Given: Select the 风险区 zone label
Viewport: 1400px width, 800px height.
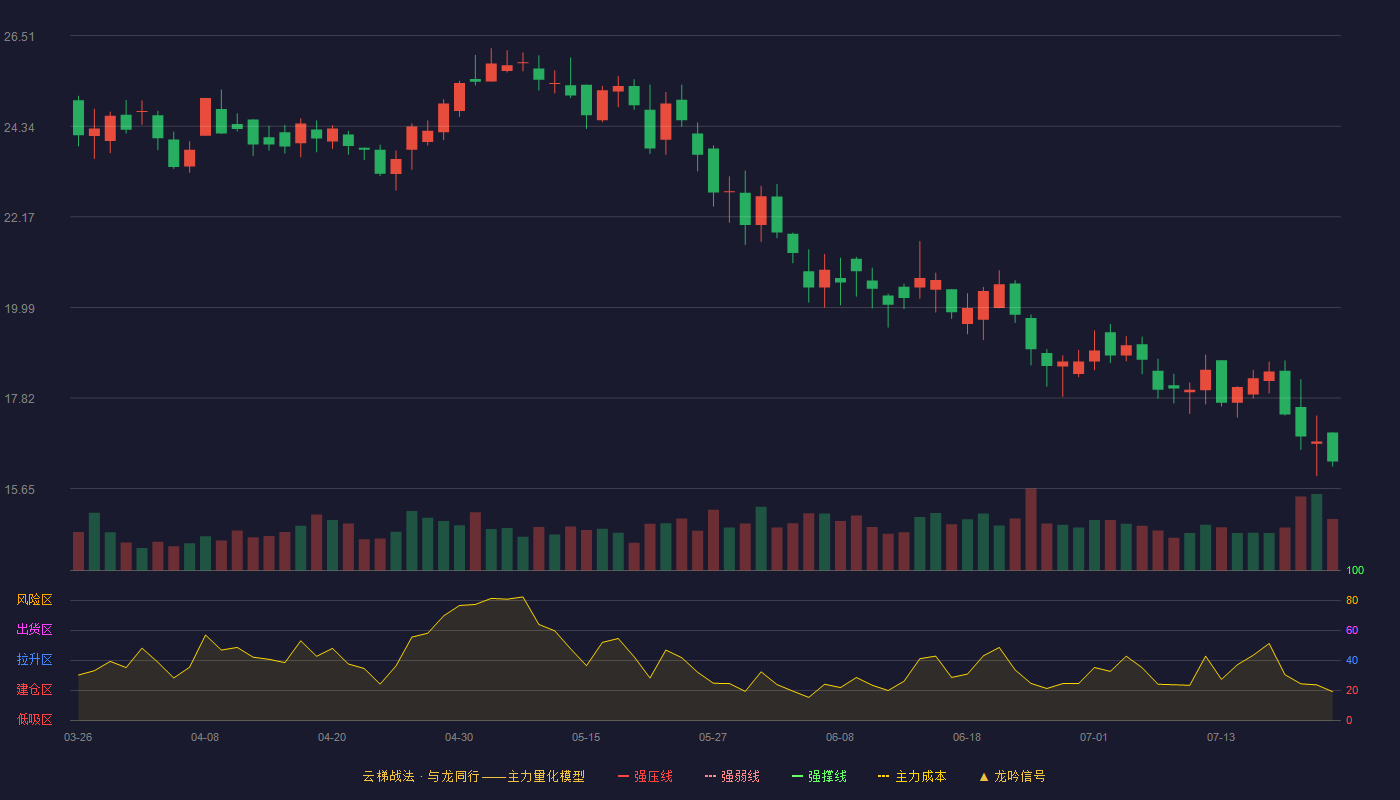Looking at the screenshot, I should (x=34, y=600).
